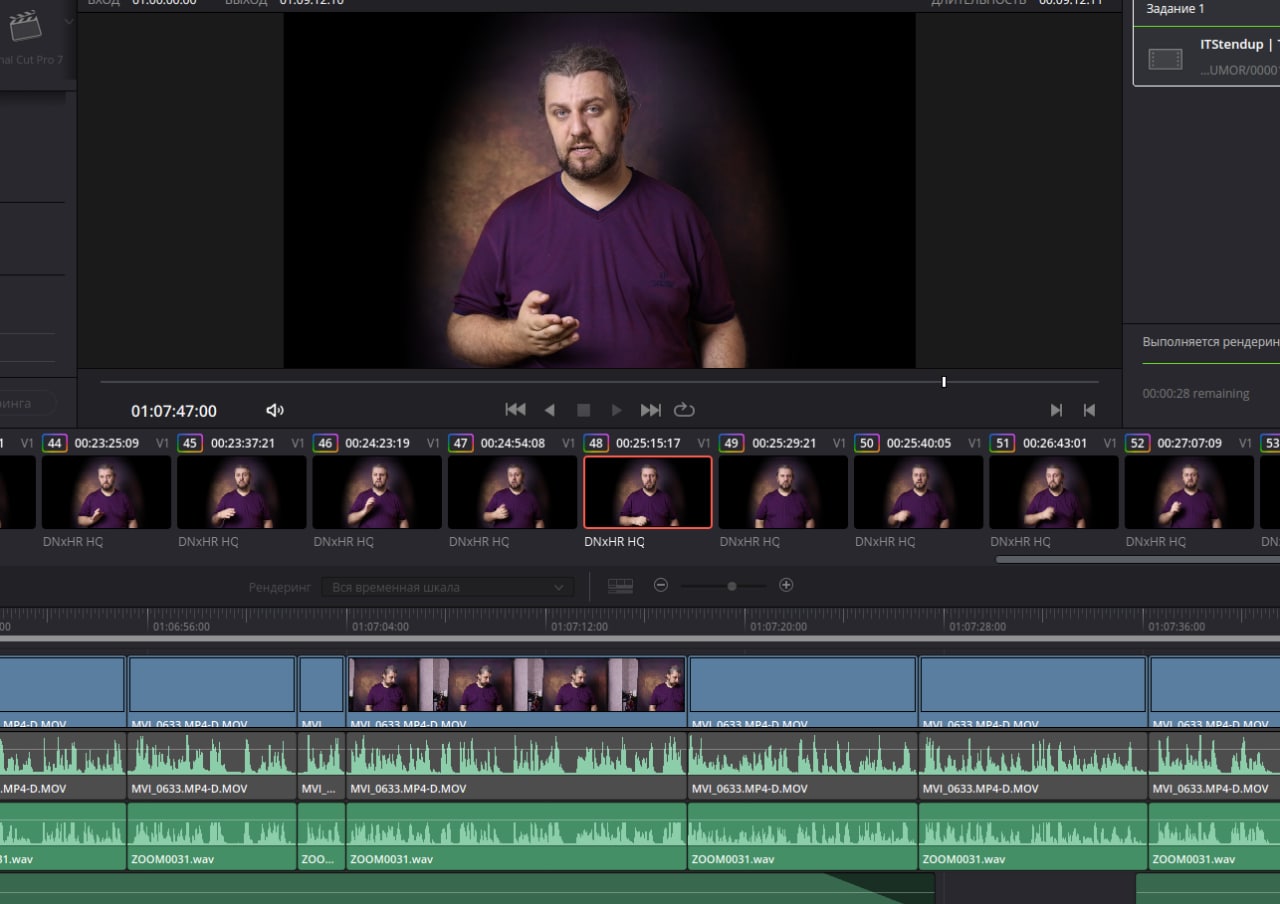Select clip 52 thumbnail
The height and width of the screenshot is (904, 1280).
click(x=1189, y=492)
